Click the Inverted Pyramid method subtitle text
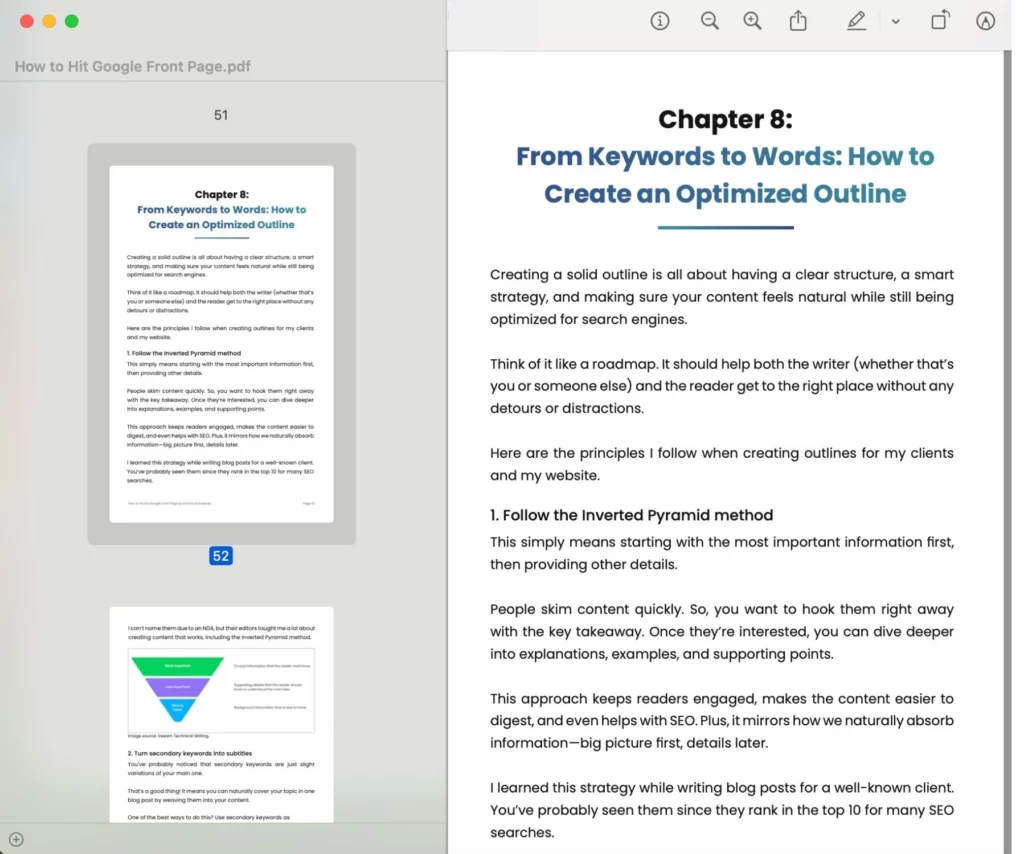 coord(631,515)
